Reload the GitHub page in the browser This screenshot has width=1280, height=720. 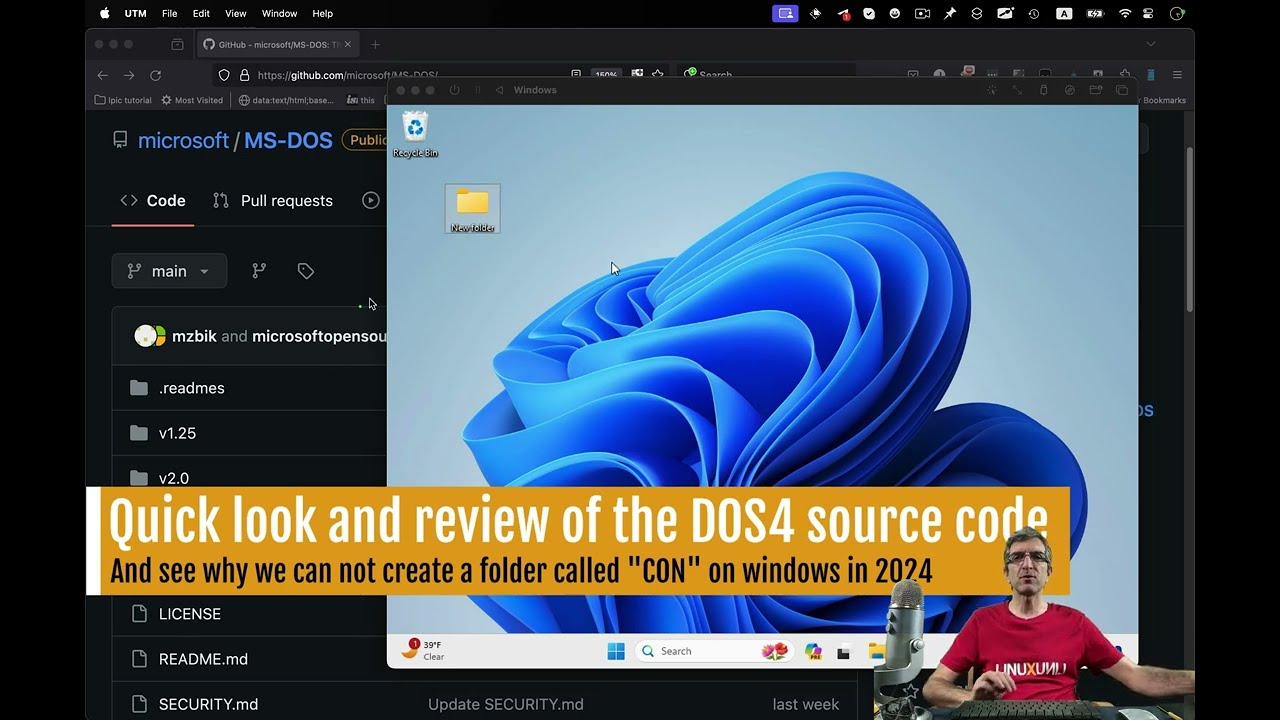[x=155, y=75]
